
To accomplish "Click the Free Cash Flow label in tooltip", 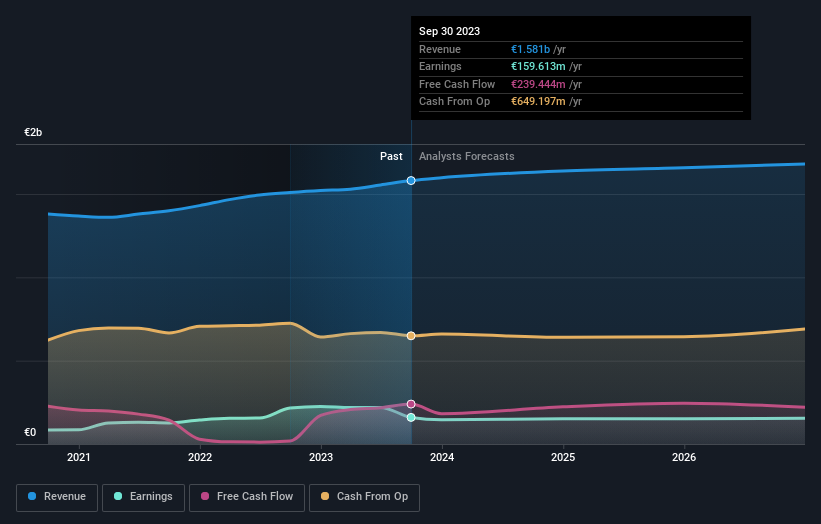I will [457, 84].
